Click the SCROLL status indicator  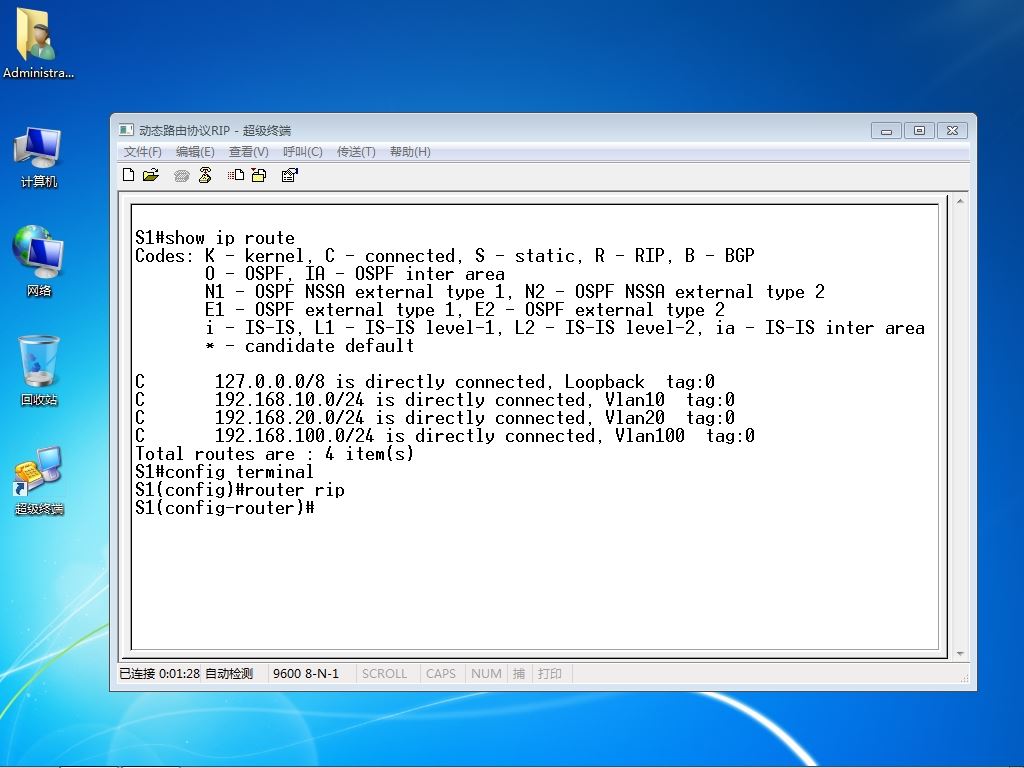[384, 673]
